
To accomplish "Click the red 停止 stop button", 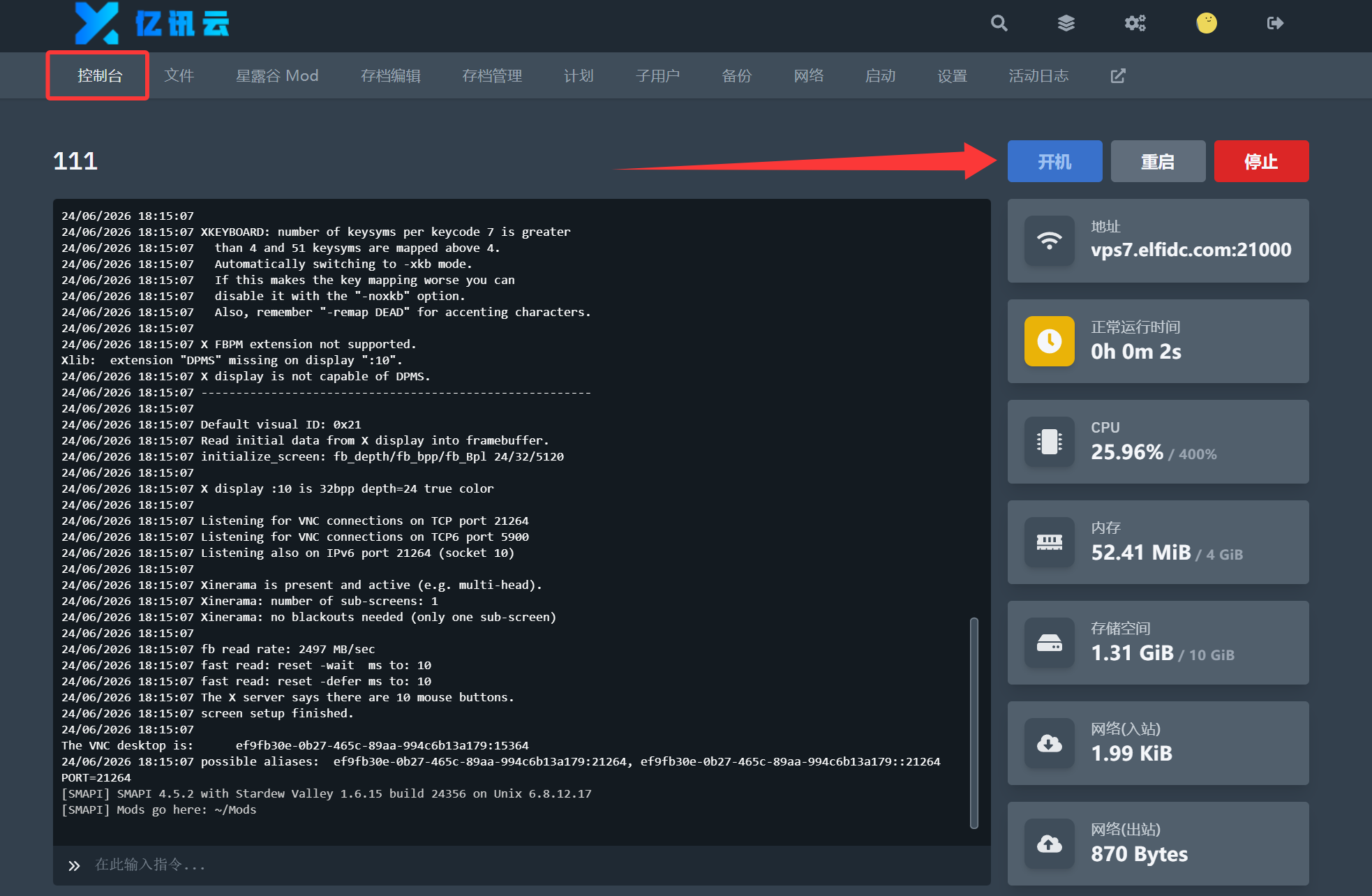I will tap(1261, 161).
